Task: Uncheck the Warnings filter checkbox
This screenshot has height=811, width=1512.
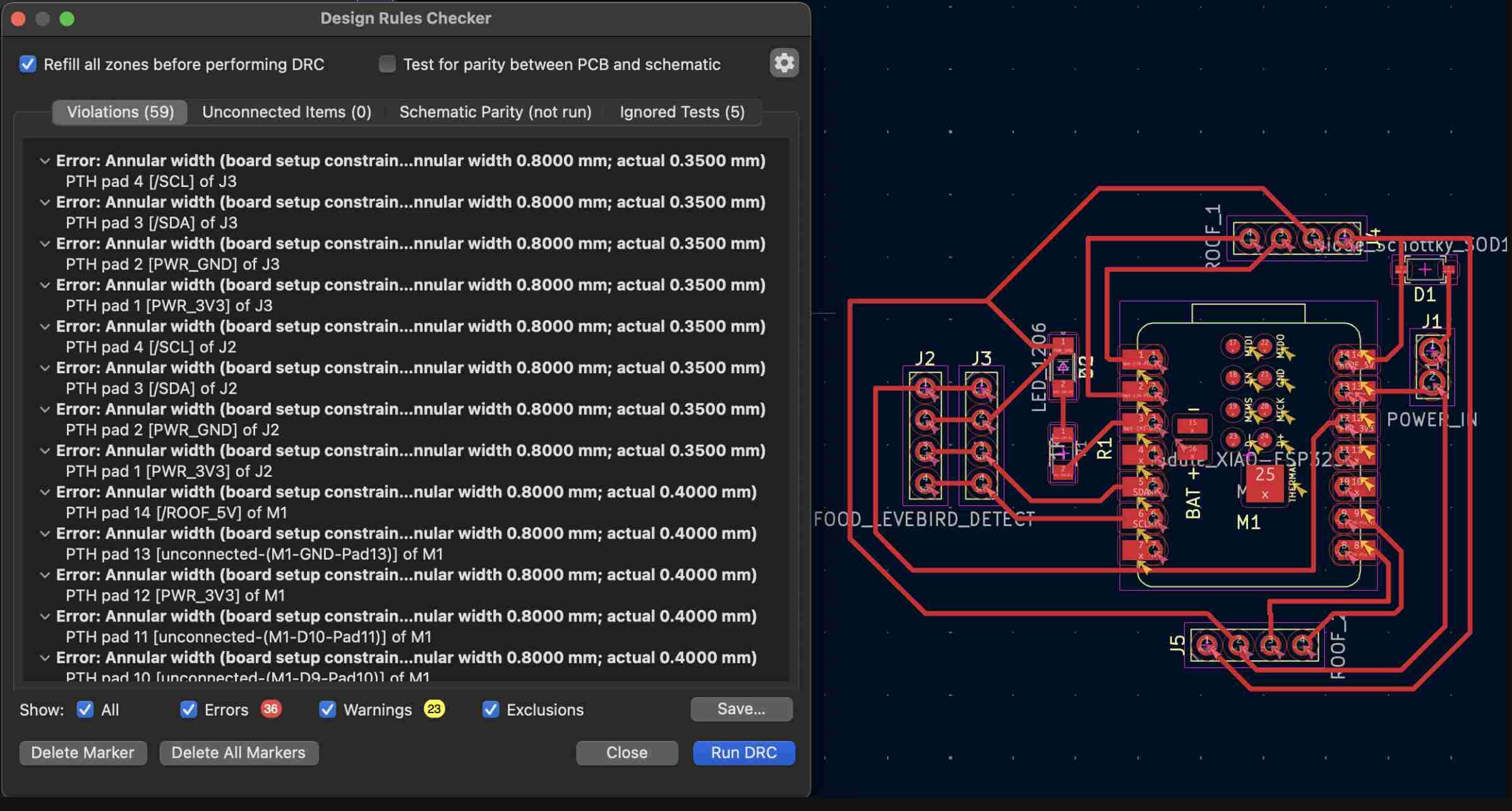Action: [x=327, y=709]
